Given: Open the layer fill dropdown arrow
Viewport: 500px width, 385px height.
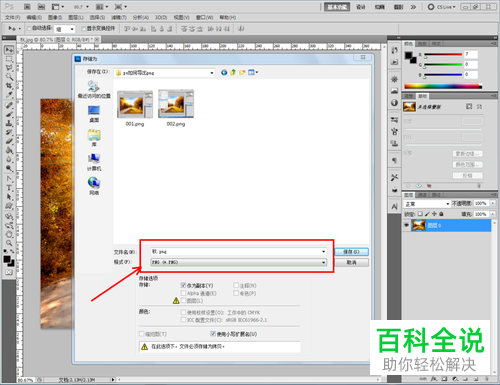Looking at the screenshot, I should pyautogui.click(x=493, y=214).
